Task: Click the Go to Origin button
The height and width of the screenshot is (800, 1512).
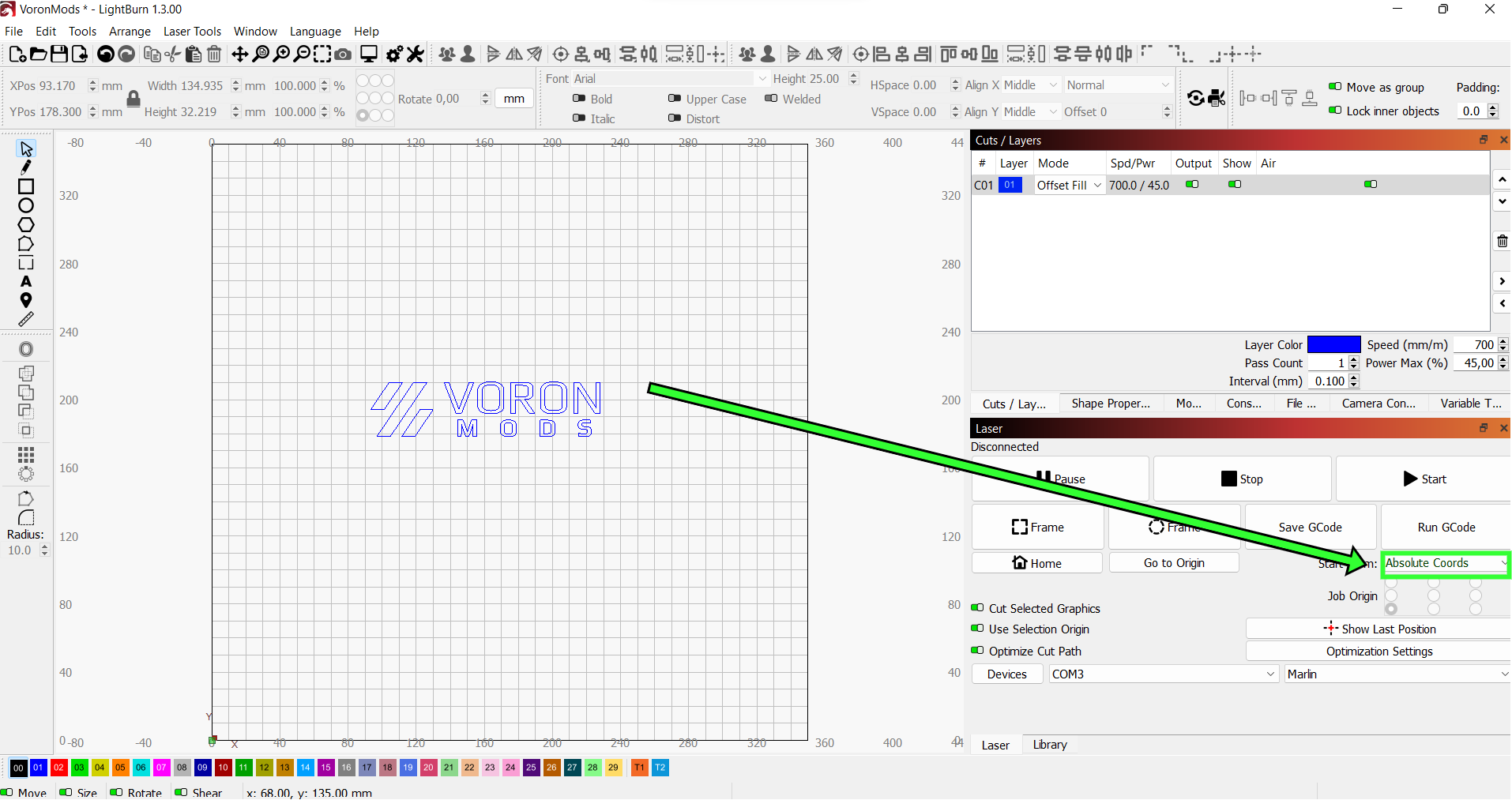Action: (1174, 563)
